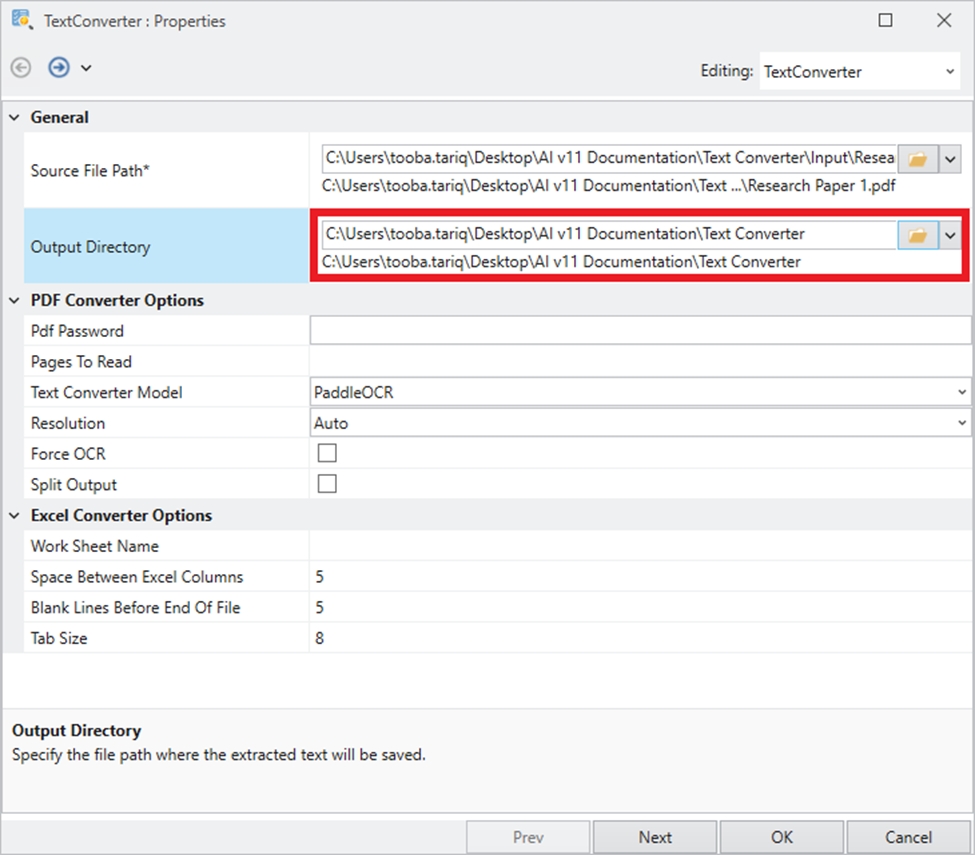Expand Source File Path dropdown arrow

(950, 159)
